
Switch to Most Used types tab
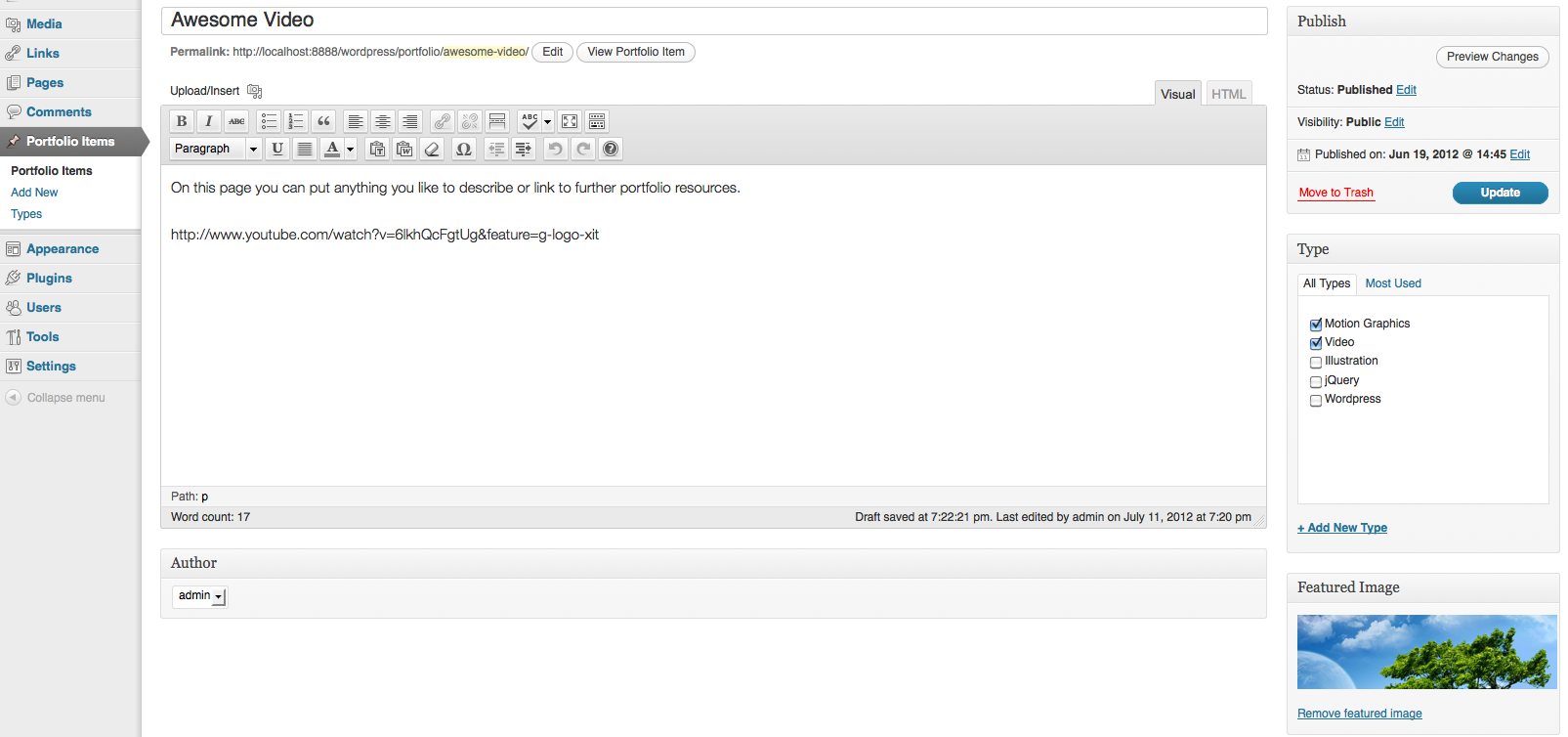click(x=1393, y=283)
